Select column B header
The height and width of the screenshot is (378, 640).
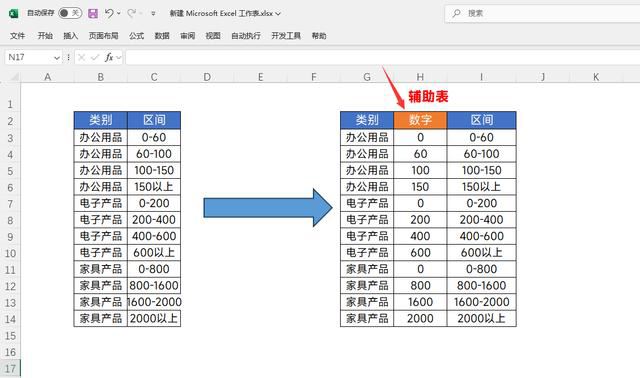[100, 77]
